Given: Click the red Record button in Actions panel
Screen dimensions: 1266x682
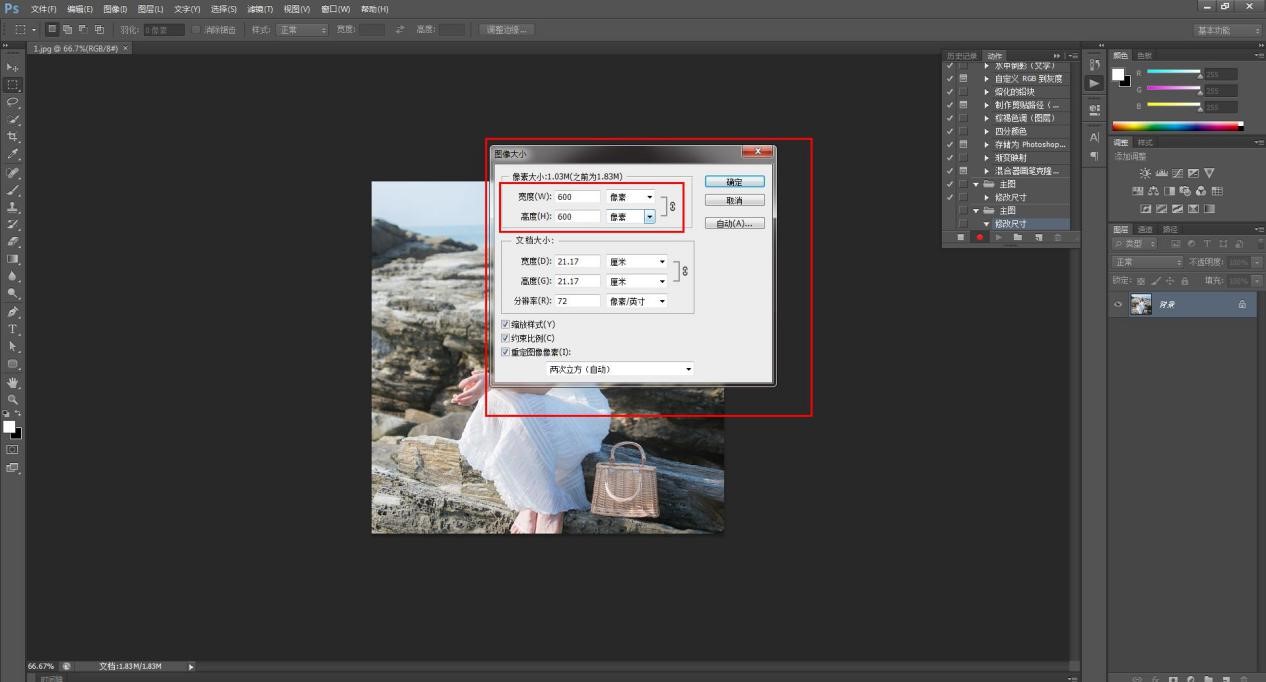Looking at the screenshot, I should click(980, 237).
